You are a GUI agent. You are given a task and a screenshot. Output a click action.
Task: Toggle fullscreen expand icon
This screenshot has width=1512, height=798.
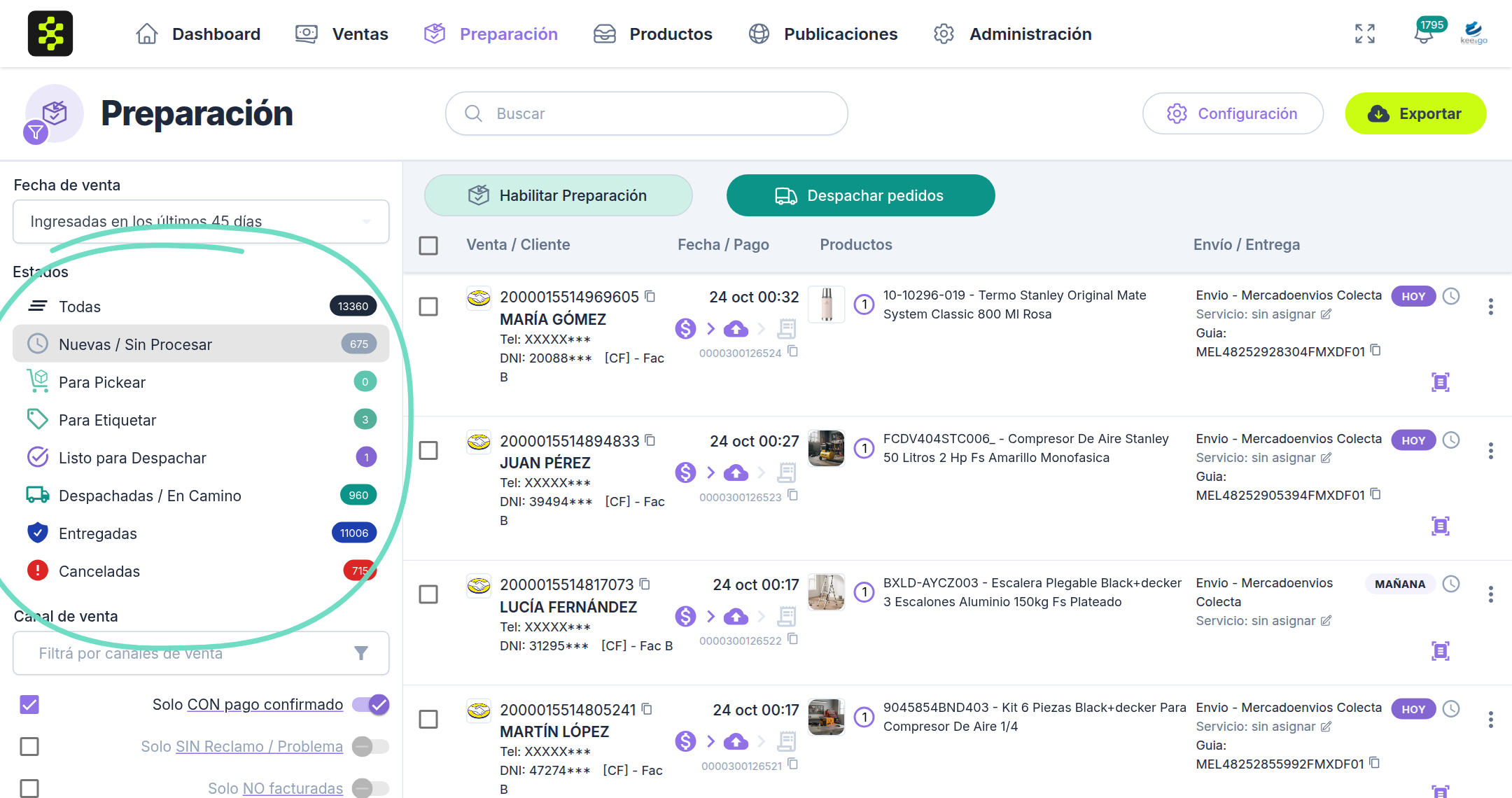click(1364, 34)
